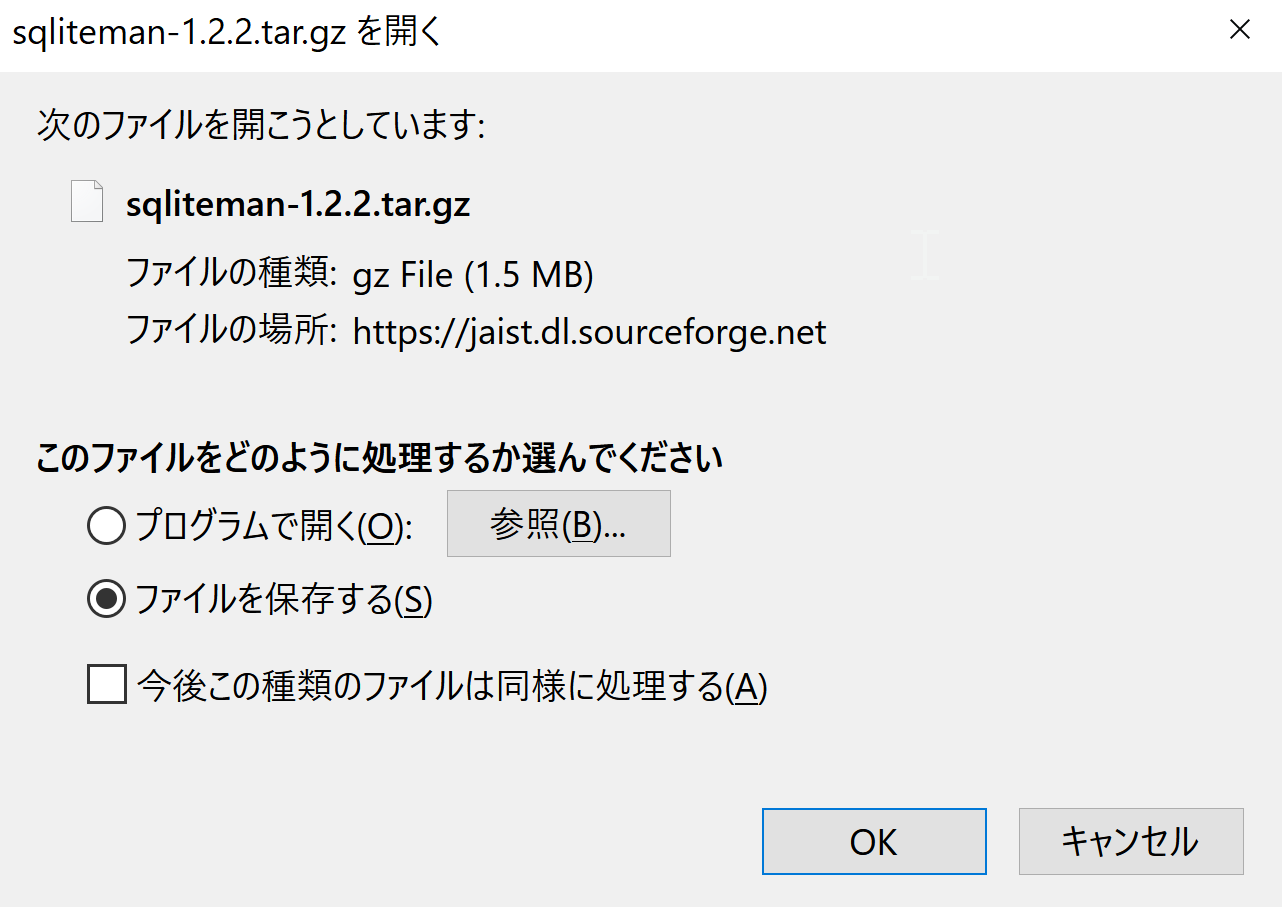Click the bold sqliteman-1.2.2.tar.gz file name
The height and width of the screenshot is (907, 1282).
[298, 205]
